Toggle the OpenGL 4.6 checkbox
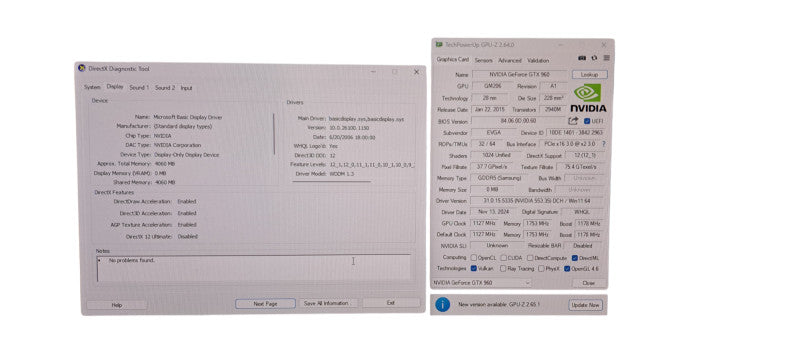 click(x=567, y=268)
